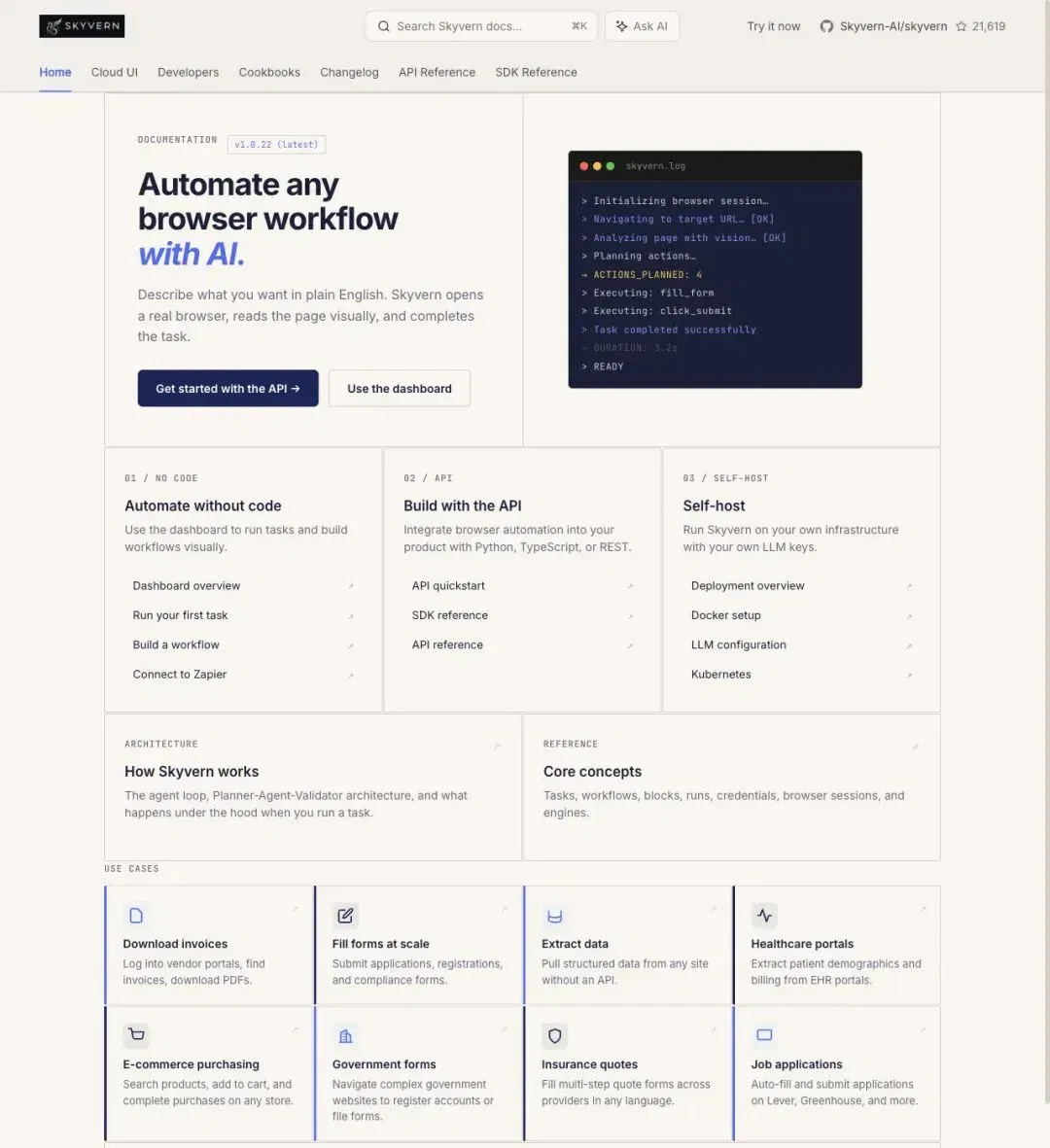Click arrow icon on How Skyvern works card

[x=497, y=746]
